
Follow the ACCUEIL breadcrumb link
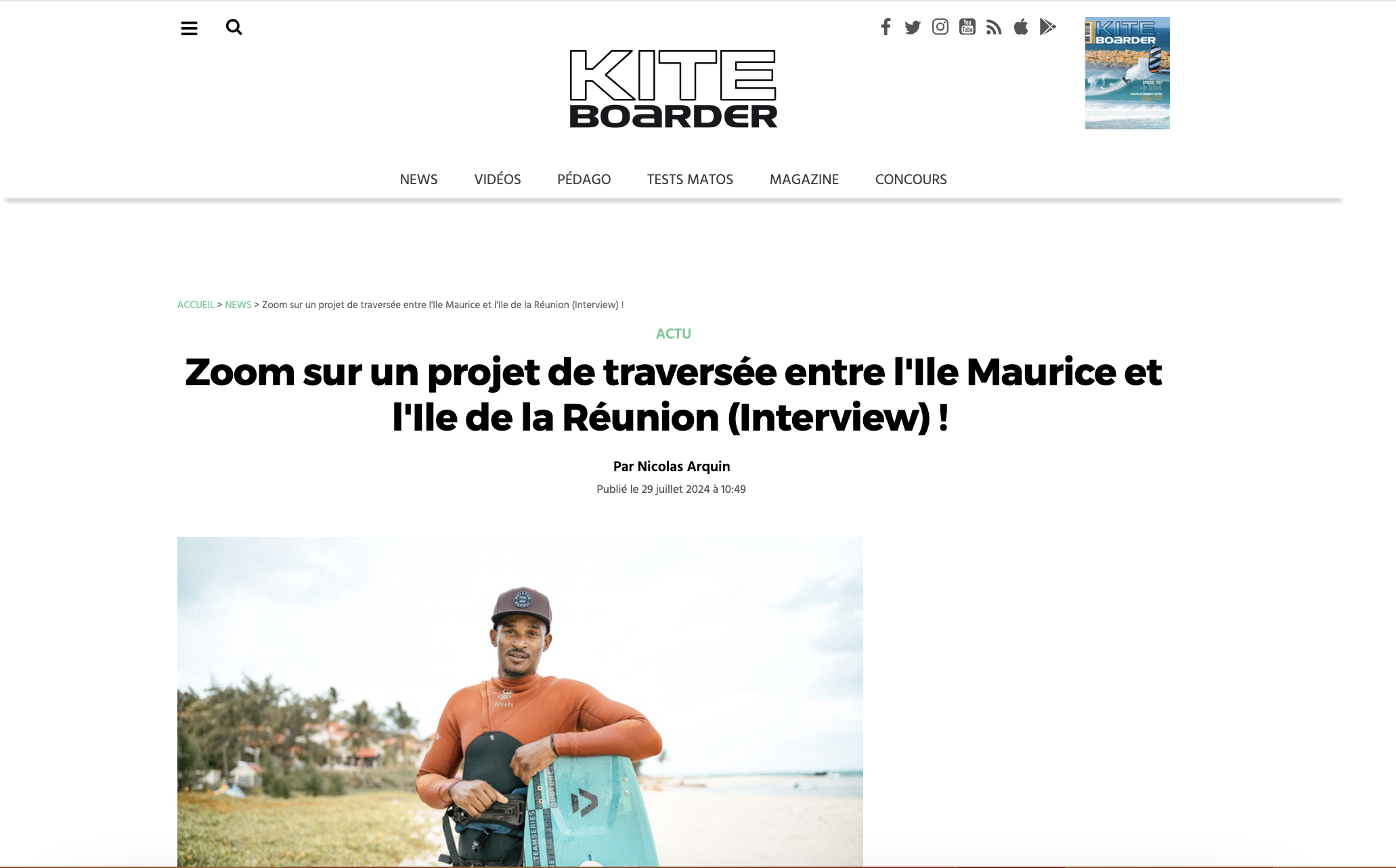196,305
